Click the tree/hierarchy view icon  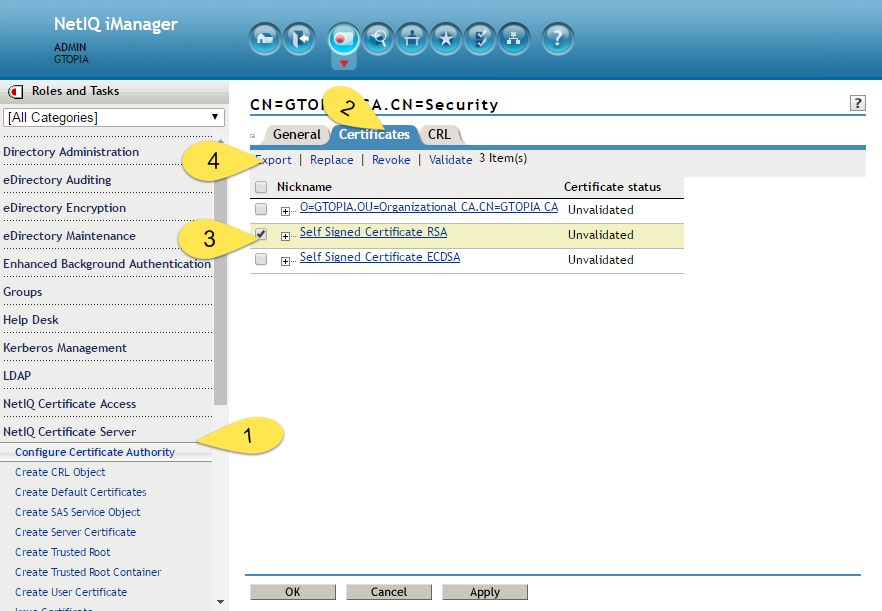click(514, 38)
